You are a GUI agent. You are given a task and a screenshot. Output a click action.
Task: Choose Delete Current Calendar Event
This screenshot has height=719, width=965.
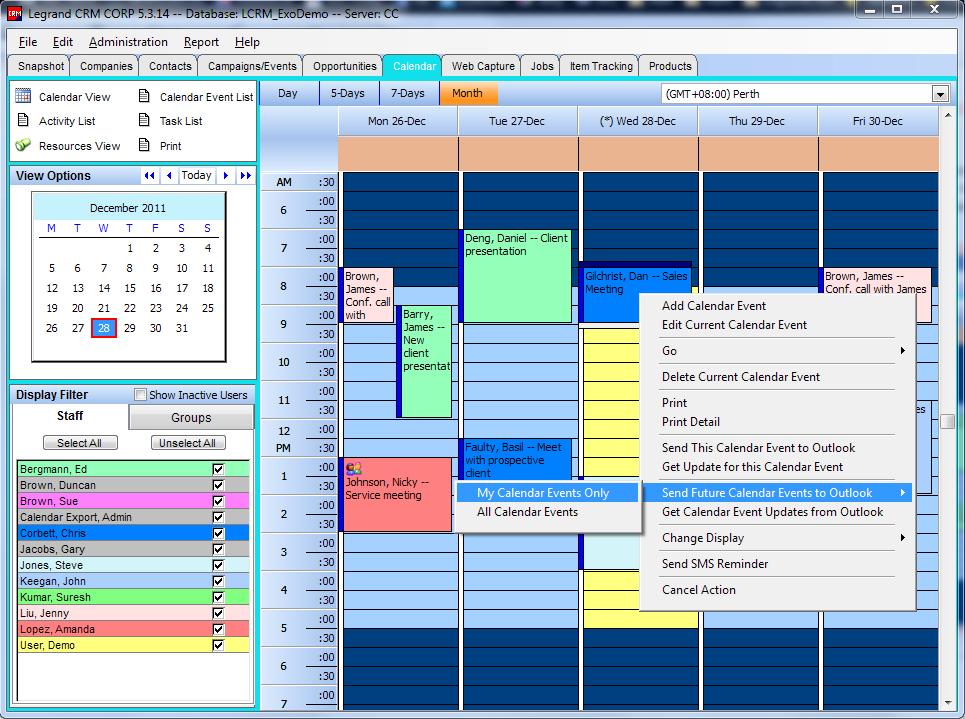coord(777,377)
